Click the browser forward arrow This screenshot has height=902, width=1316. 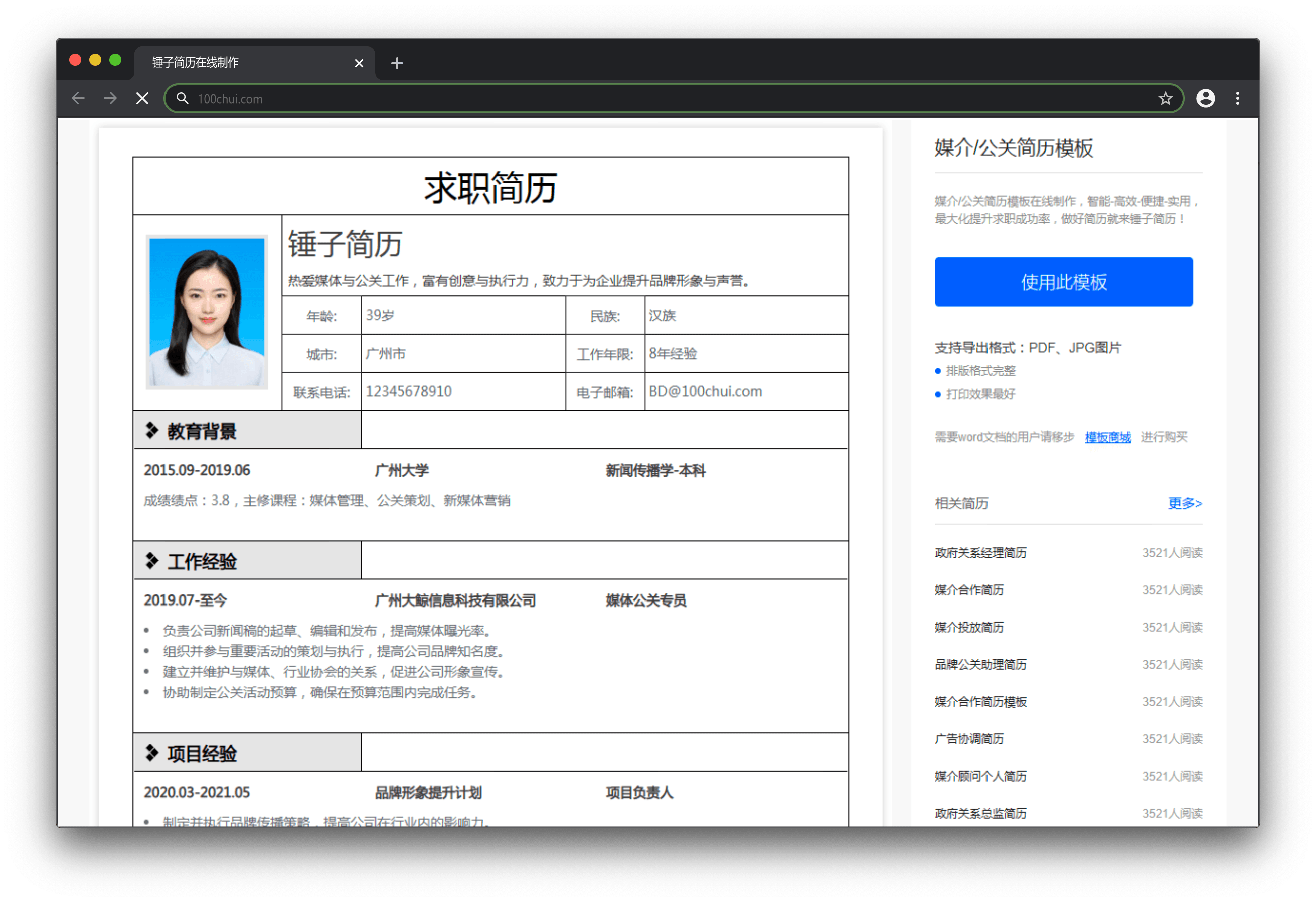110,99
